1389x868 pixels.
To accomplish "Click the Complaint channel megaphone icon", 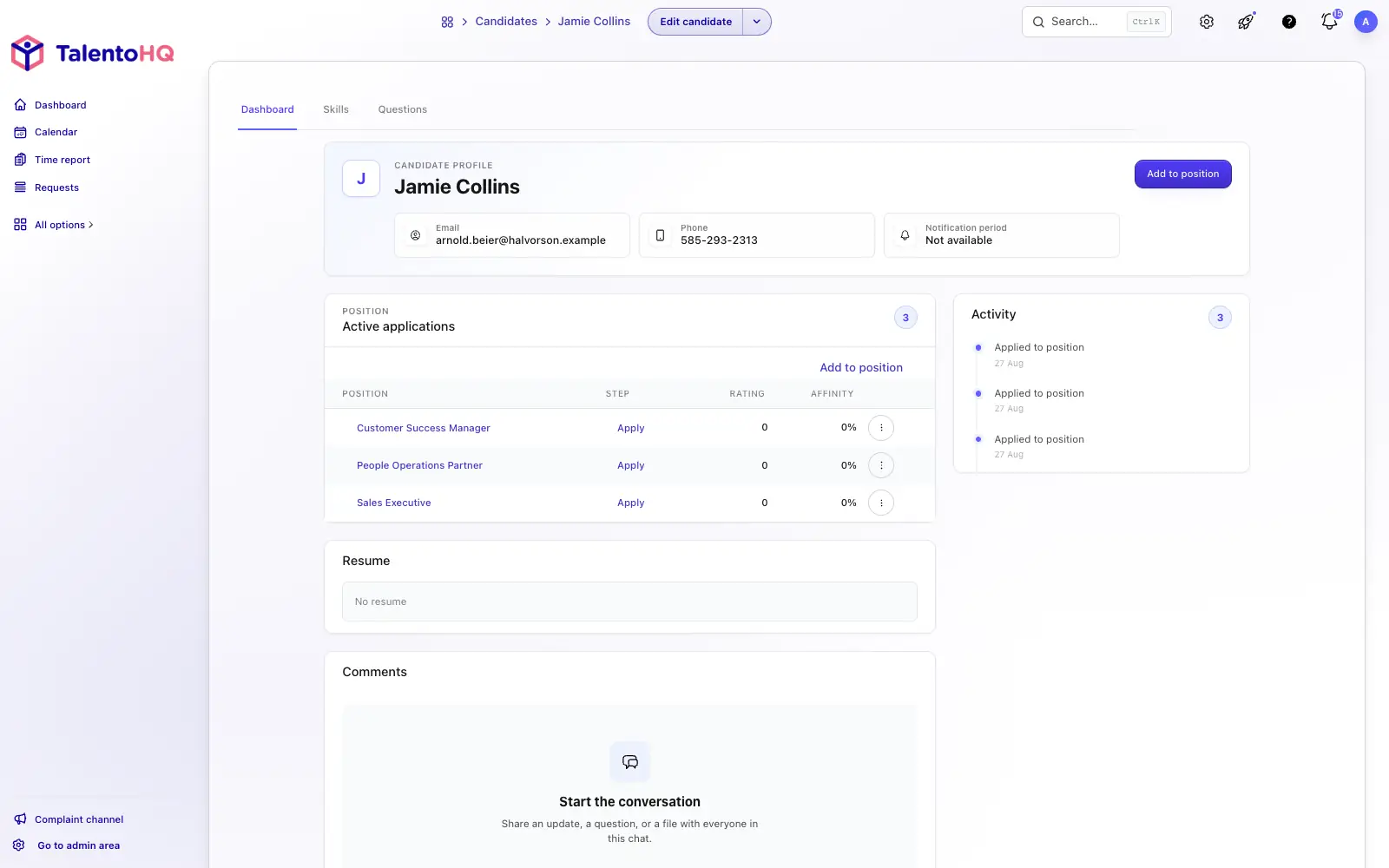I will (20, 819).
